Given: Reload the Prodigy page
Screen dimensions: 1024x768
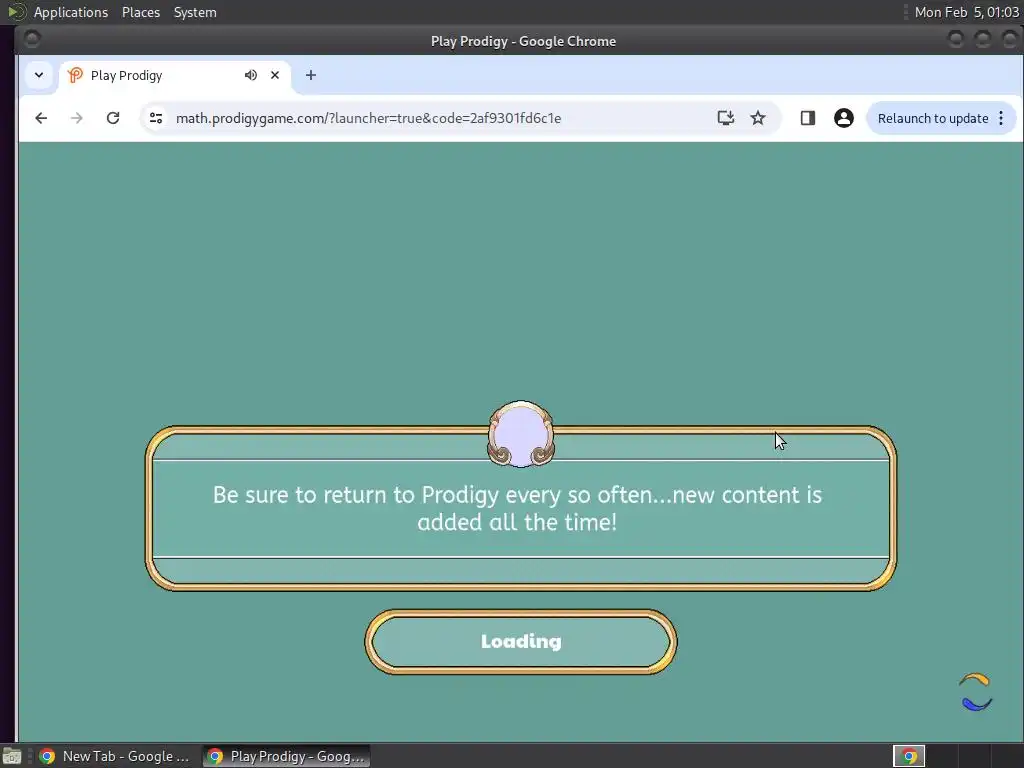Looking at the screenshot, I should point(113,118).
